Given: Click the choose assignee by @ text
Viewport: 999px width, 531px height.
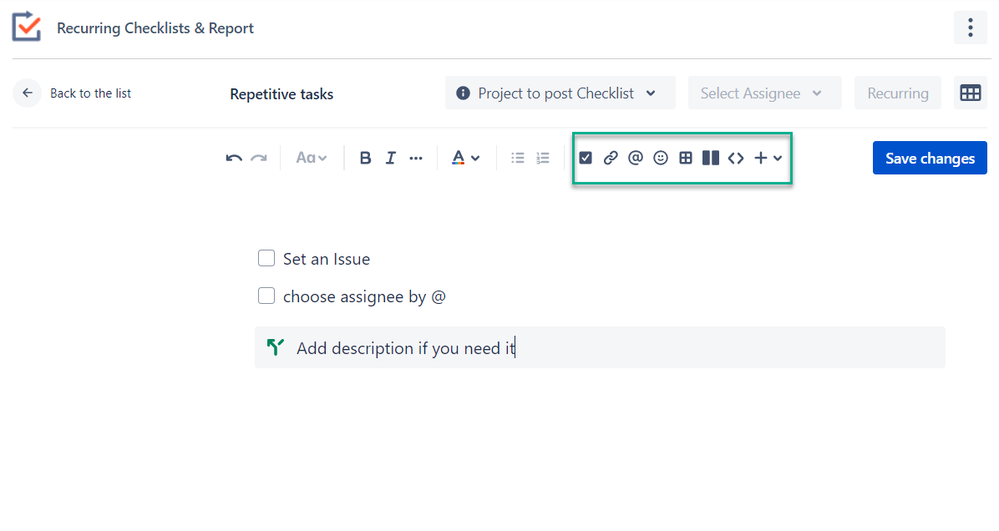Looking at the screenshot, I should 364,297.
